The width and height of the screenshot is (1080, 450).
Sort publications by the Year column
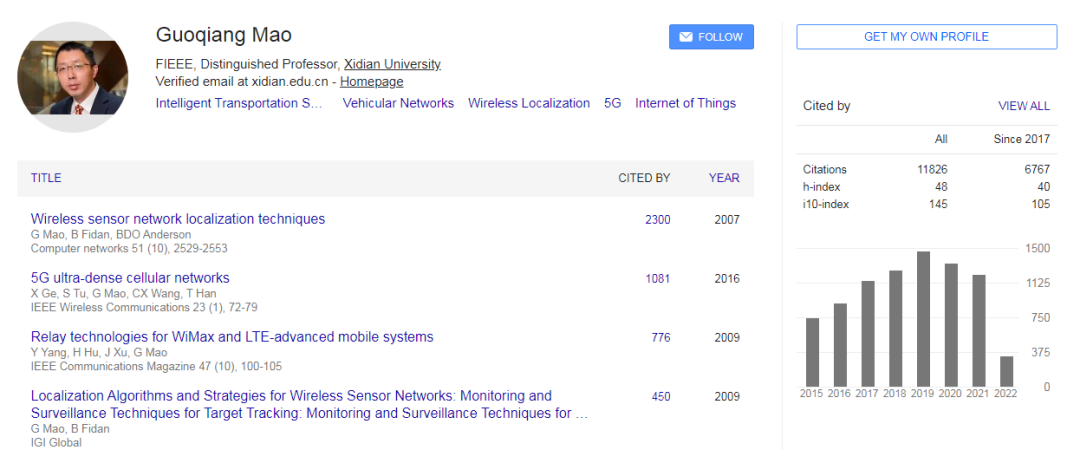pos(724,178)
